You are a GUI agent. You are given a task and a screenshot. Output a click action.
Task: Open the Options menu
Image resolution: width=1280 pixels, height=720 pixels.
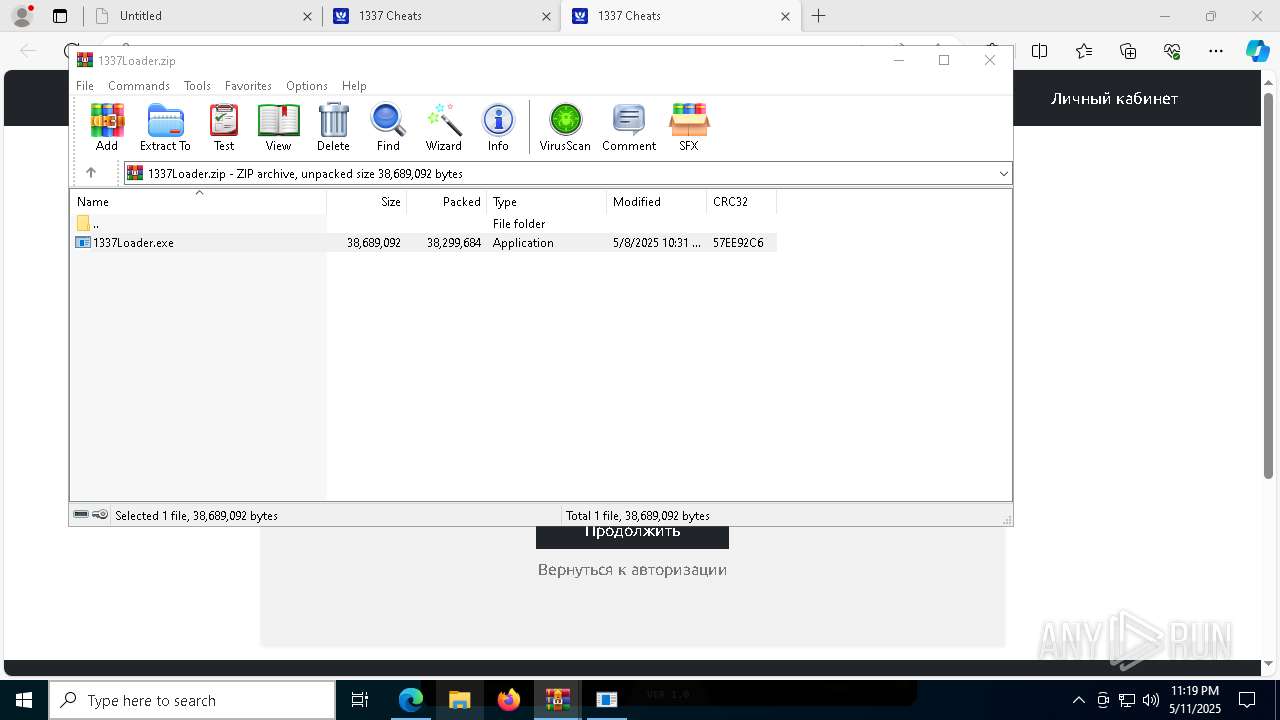(x=307, y=86)
